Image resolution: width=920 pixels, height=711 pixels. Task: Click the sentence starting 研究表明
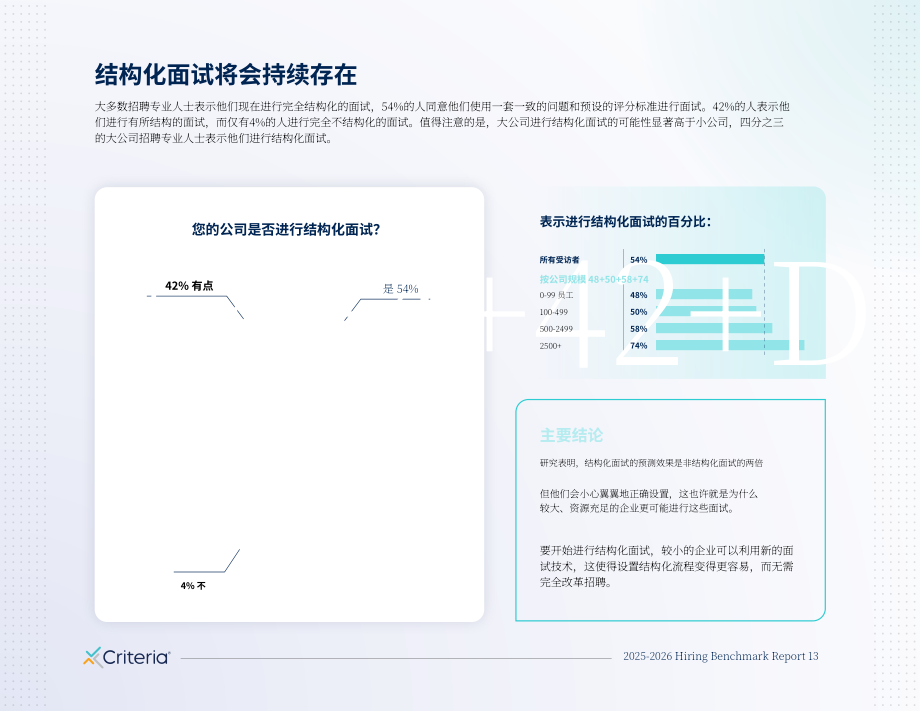651,463
